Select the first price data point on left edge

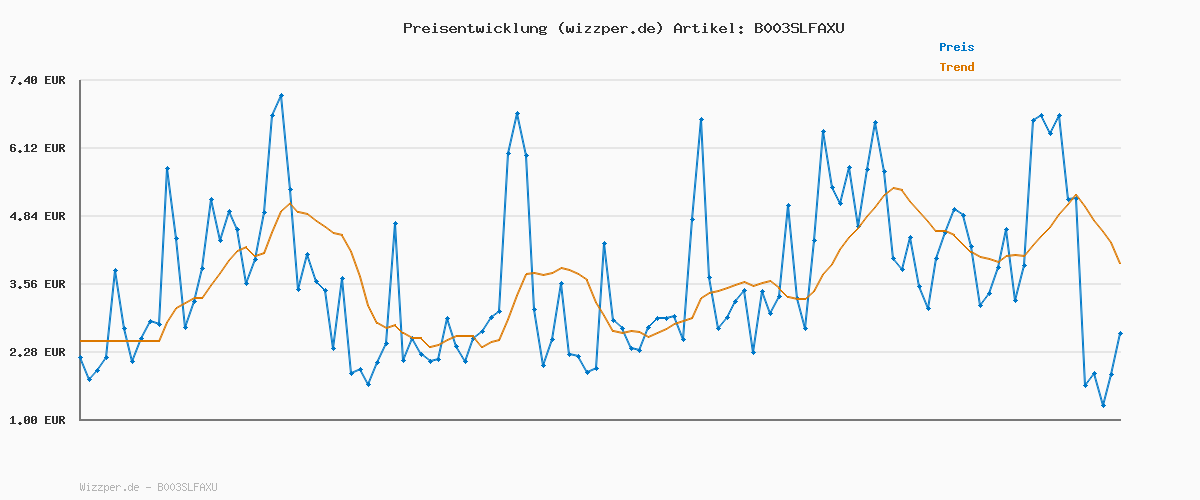pyautogui.click(x=80, y=357)
